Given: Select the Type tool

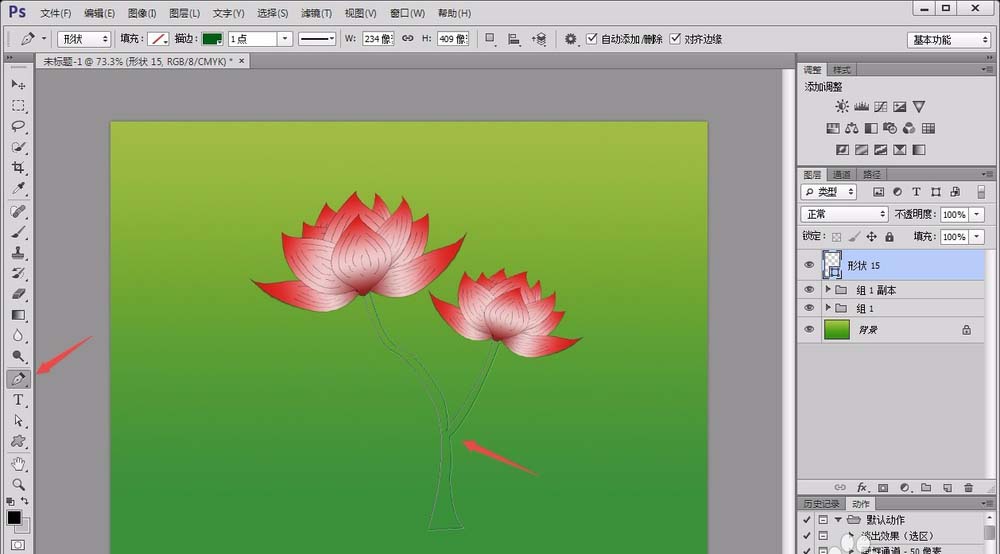Looking at the screenshot, I should click(18, 400).
